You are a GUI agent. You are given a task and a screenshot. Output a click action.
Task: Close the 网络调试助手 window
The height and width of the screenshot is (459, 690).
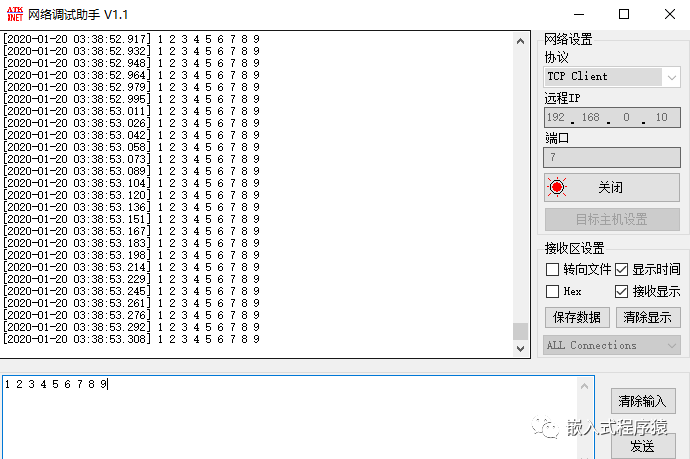click(x=670, y=15)
